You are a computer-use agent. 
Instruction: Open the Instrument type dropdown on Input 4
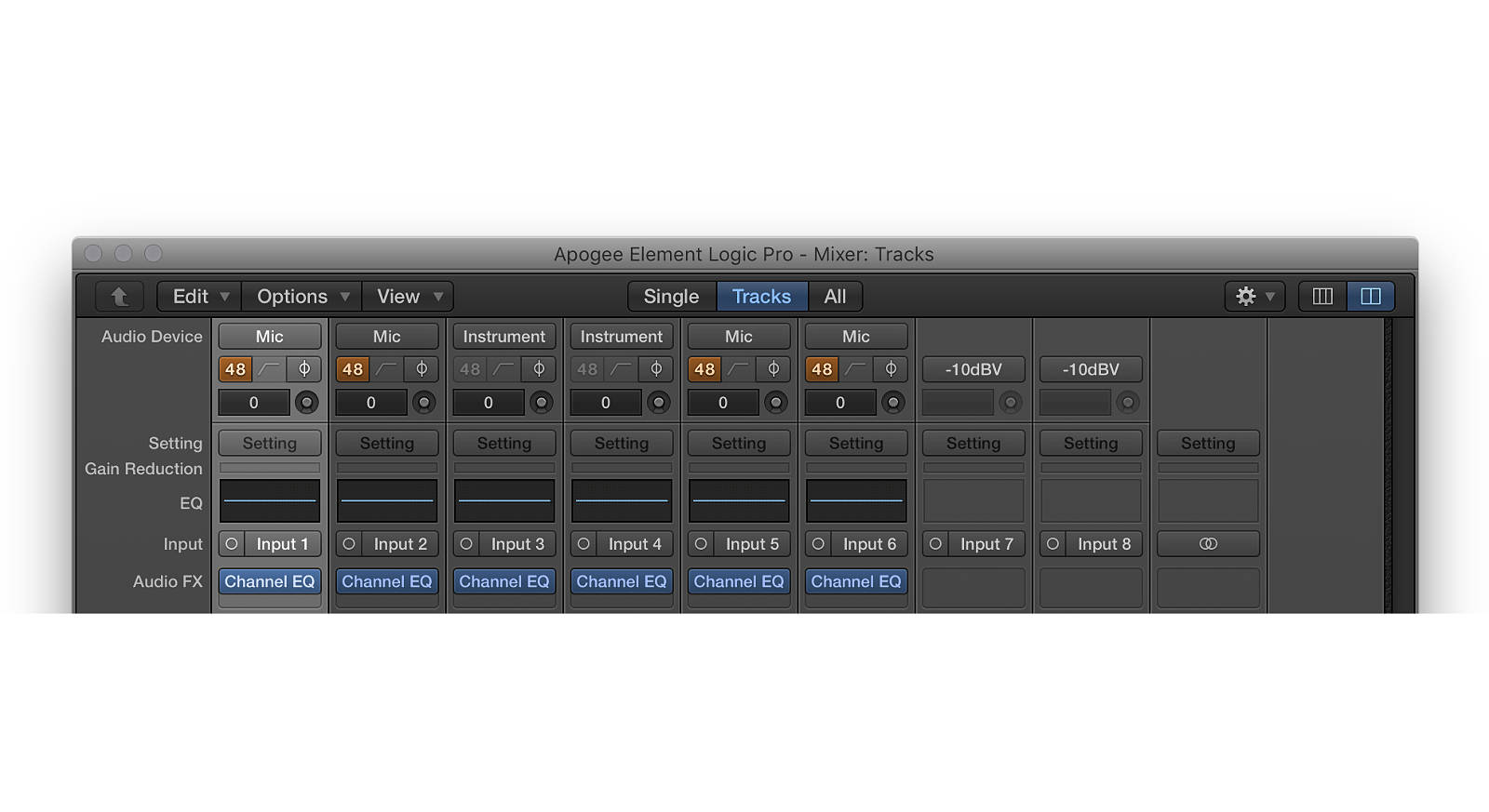(x=622, y=337)
